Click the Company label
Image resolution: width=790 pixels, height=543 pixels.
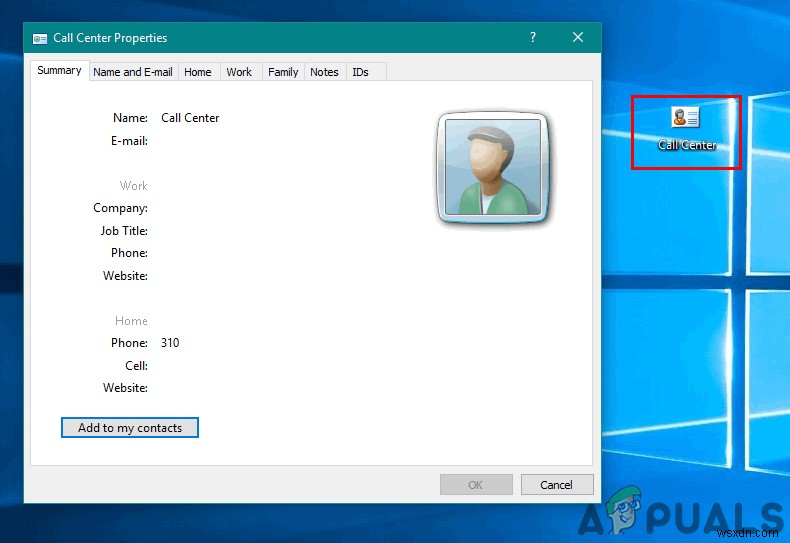[120, 208]
